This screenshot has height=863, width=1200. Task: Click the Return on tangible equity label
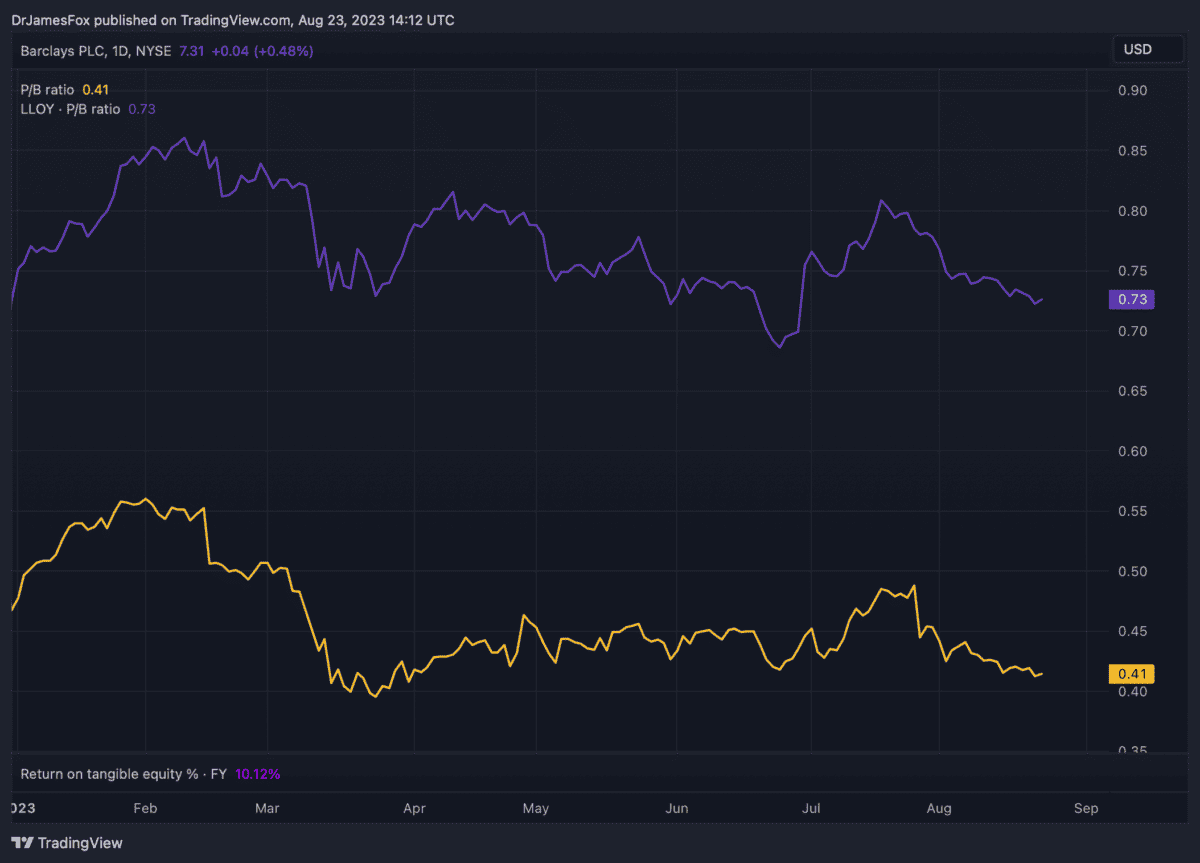124,774
